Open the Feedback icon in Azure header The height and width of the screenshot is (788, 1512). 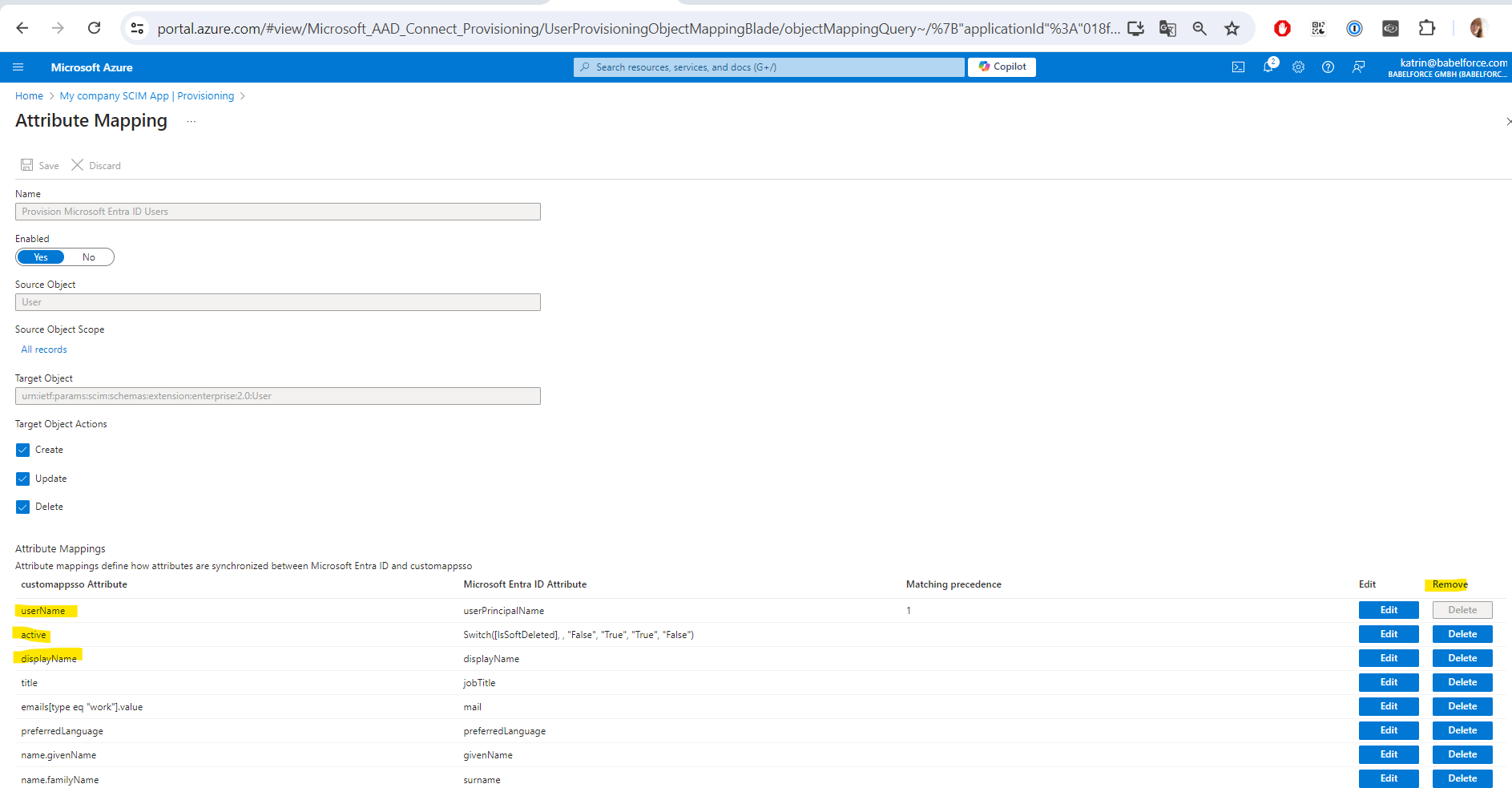(x=1358, y=67)
